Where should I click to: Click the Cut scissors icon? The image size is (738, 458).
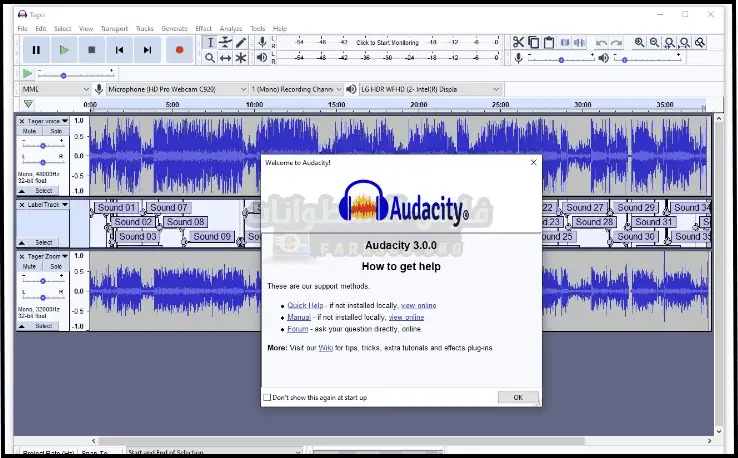click(x=518, y=42)
